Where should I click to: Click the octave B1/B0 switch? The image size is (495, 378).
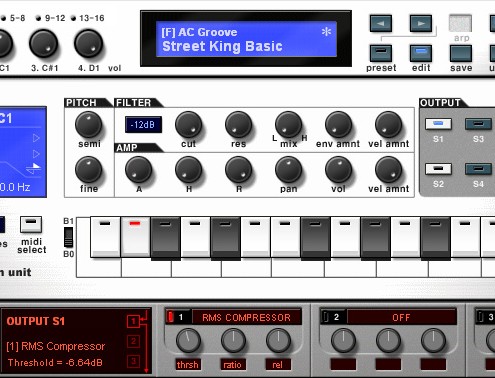68,237
